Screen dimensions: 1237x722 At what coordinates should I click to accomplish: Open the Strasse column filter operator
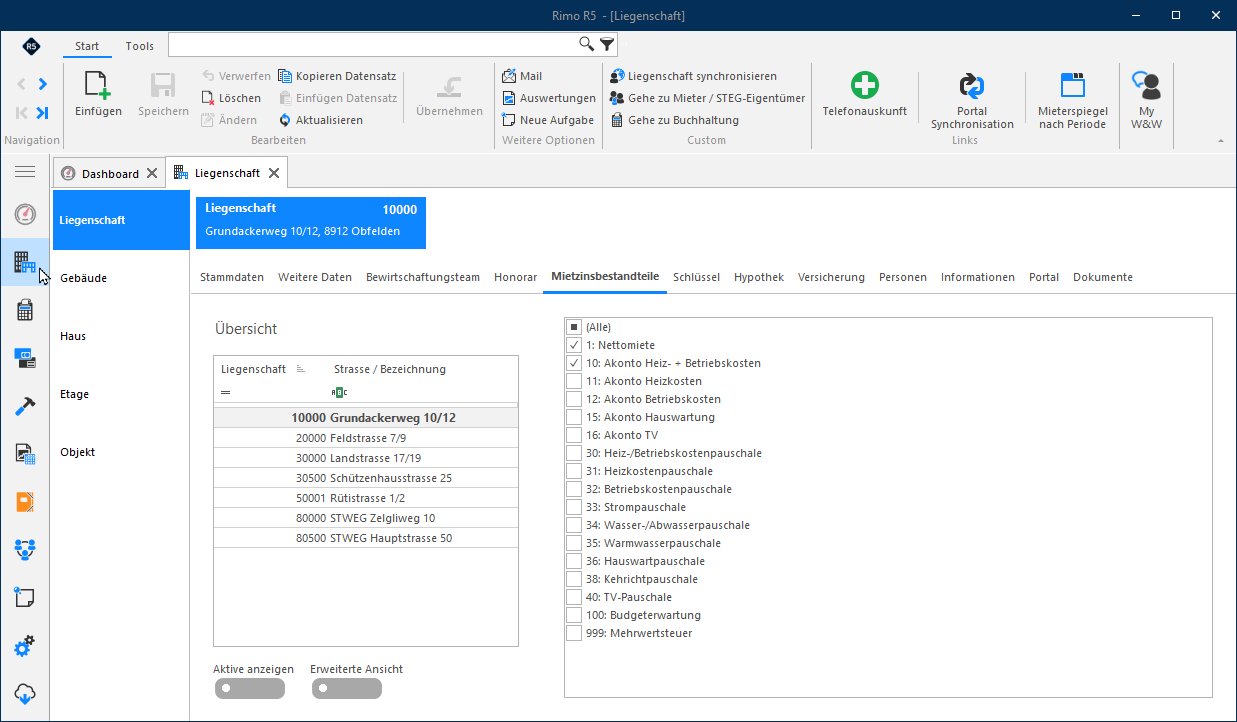point(338,392)
